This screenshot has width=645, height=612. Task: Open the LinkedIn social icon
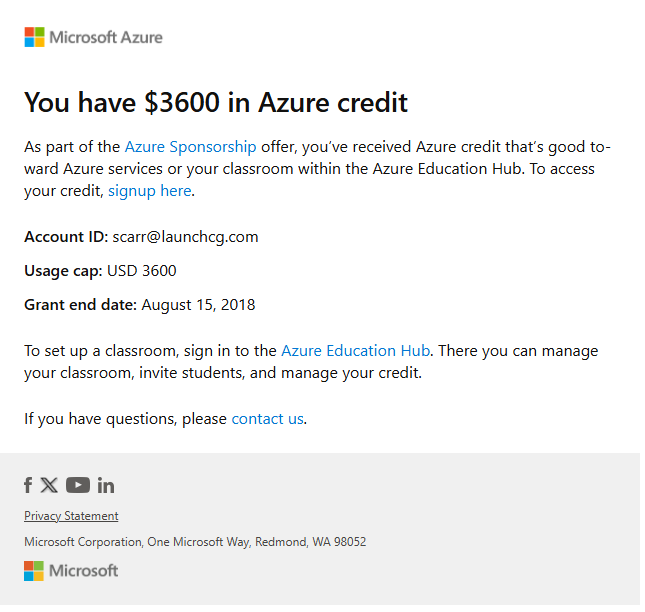pyautogui.click(x=106, y=485)
